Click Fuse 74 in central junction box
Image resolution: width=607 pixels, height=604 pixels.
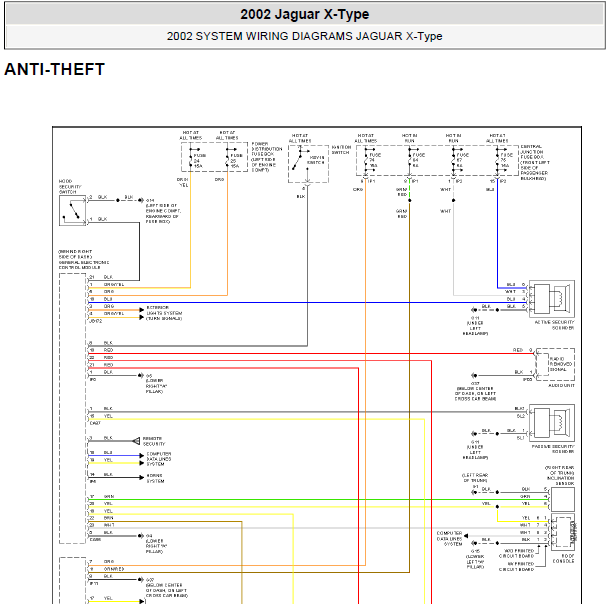371,160
